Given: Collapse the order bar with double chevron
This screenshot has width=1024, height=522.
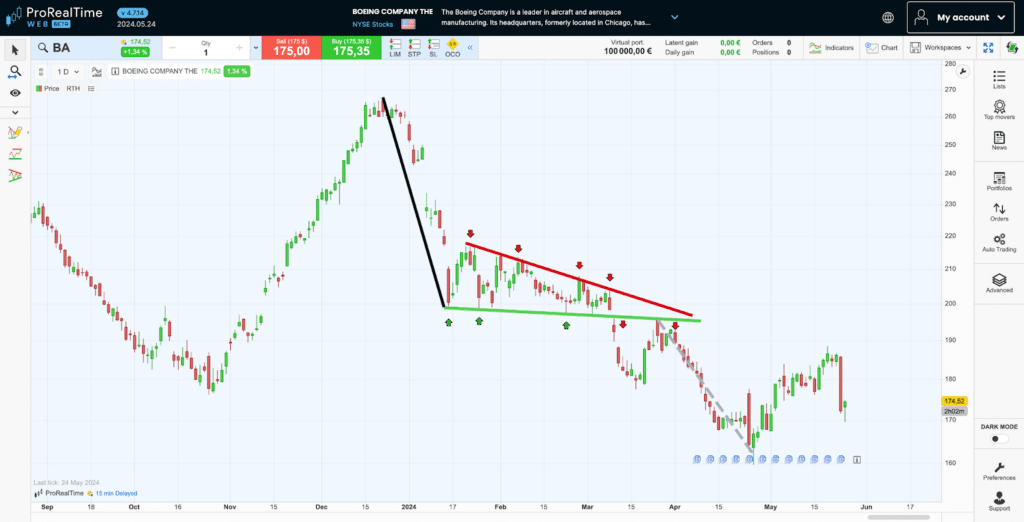Looking at the screenshot, I should tap(470, 48).
